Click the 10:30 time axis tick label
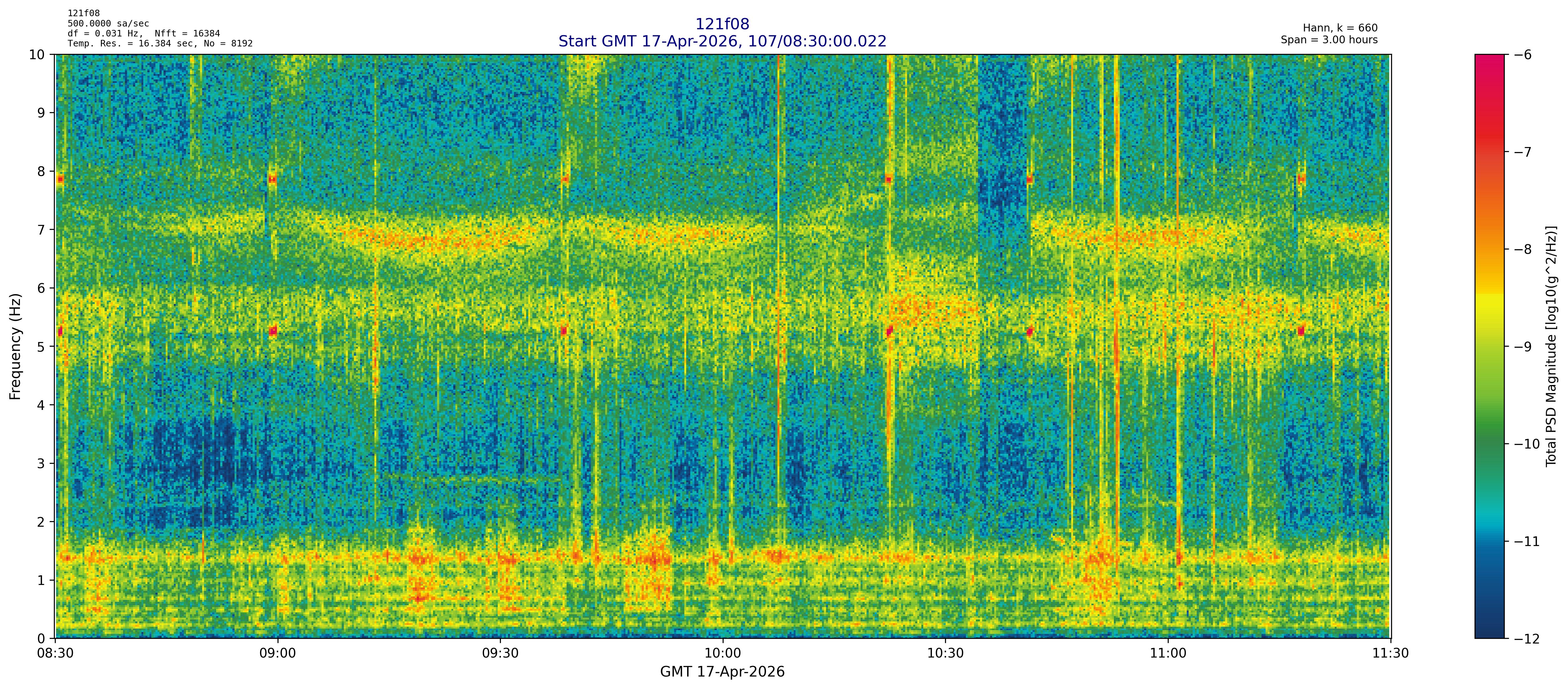 (945, 653)
